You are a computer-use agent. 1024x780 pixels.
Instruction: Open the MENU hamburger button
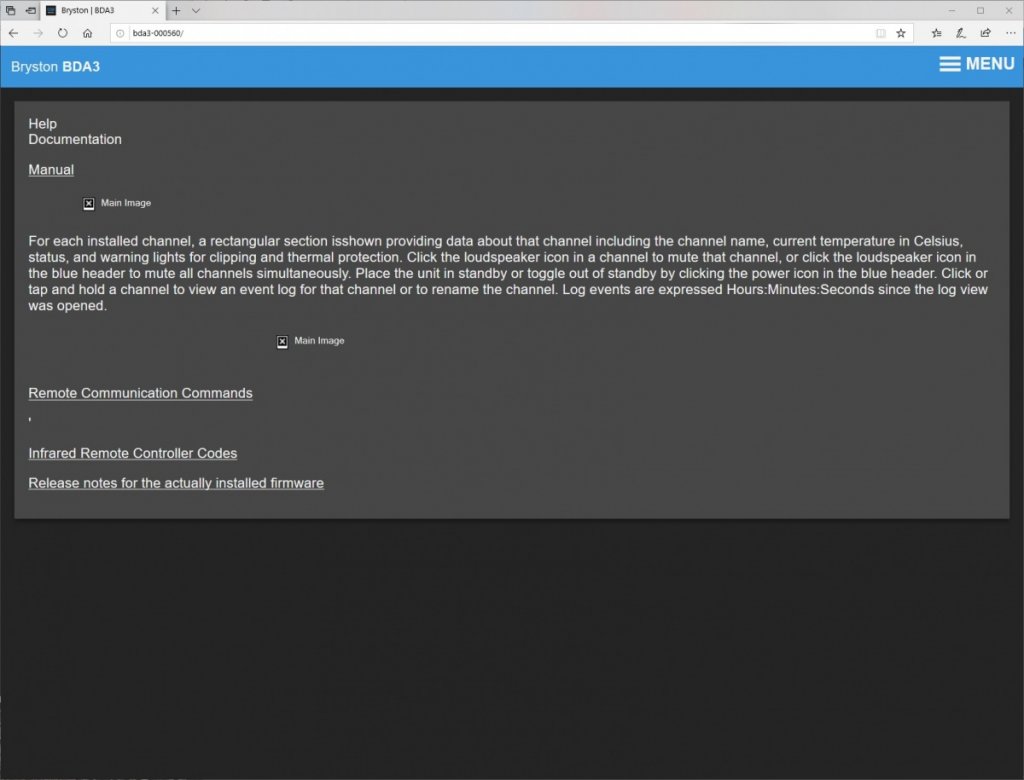click(x=976, y=64)
